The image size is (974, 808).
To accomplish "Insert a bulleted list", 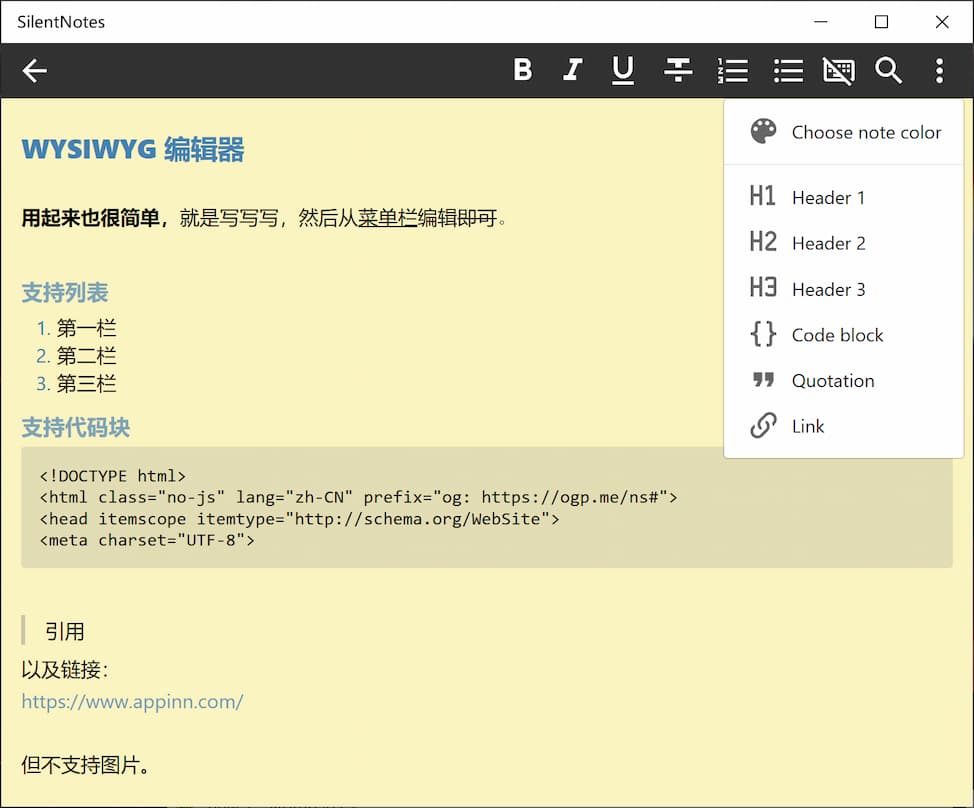I will (788, 70).
